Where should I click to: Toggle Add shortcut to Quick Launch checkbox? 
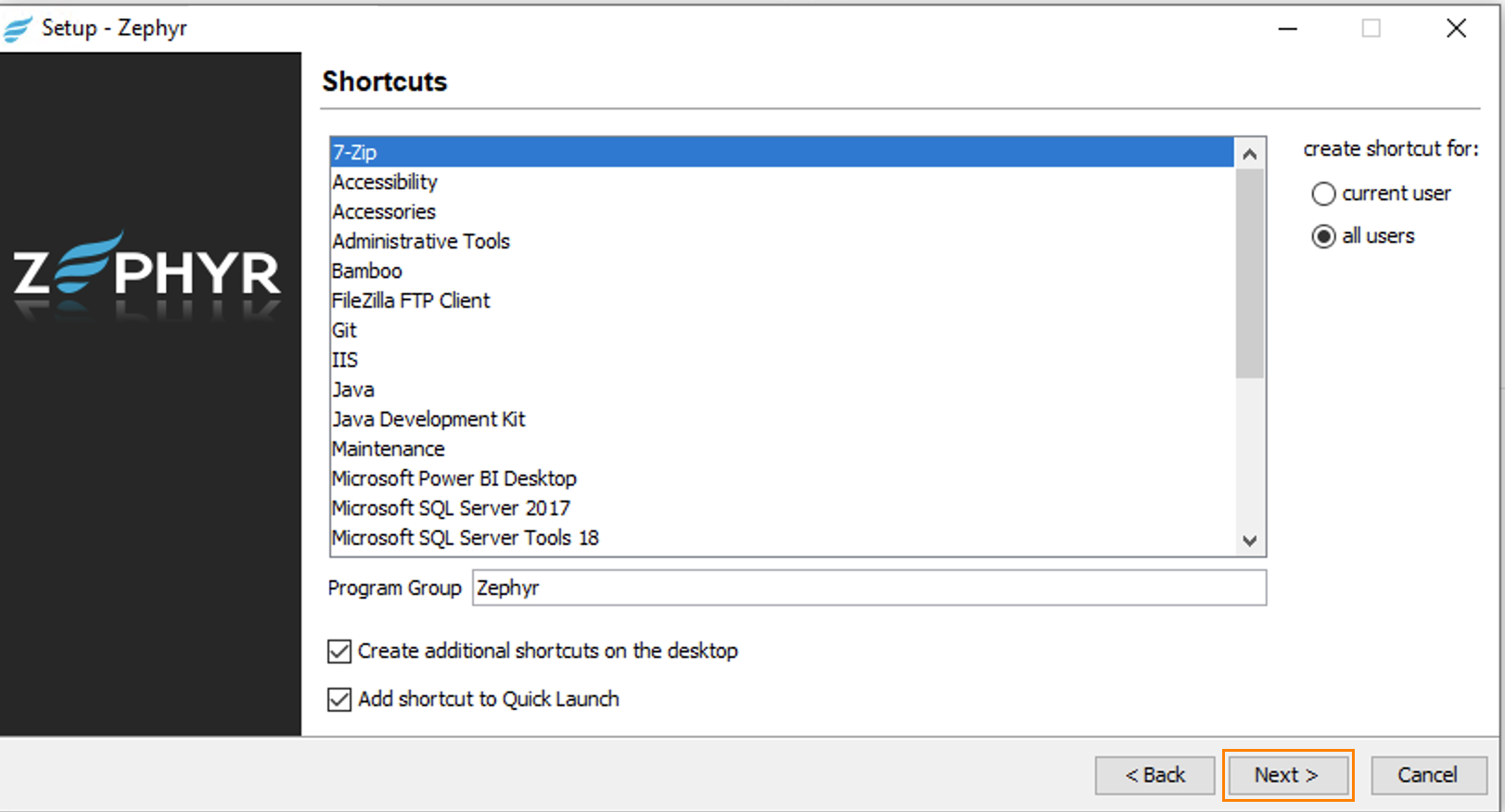point(339,700)
